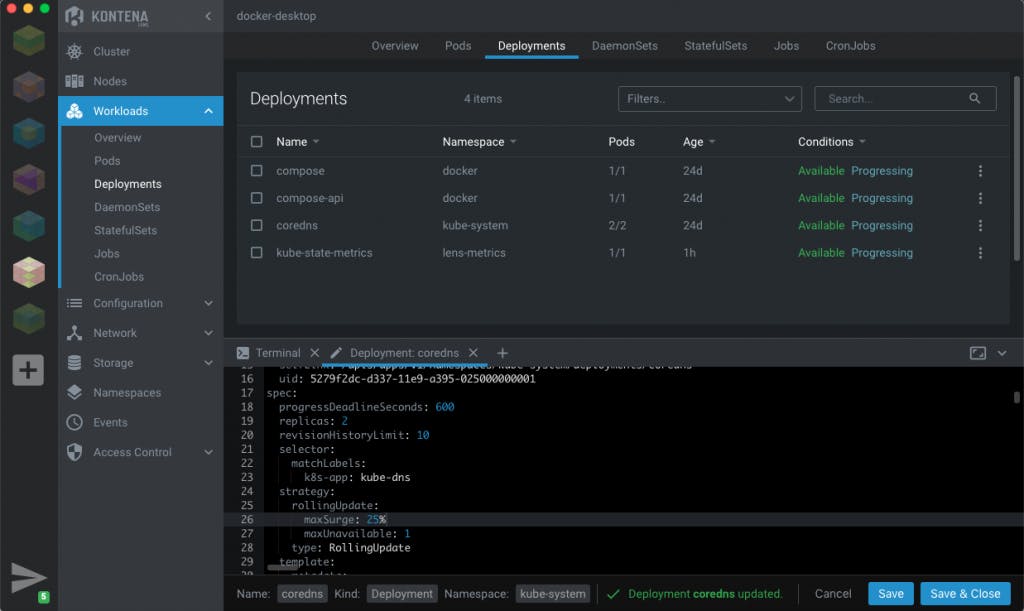
Task: Click the Events clock icon
Action: (75, 422)
